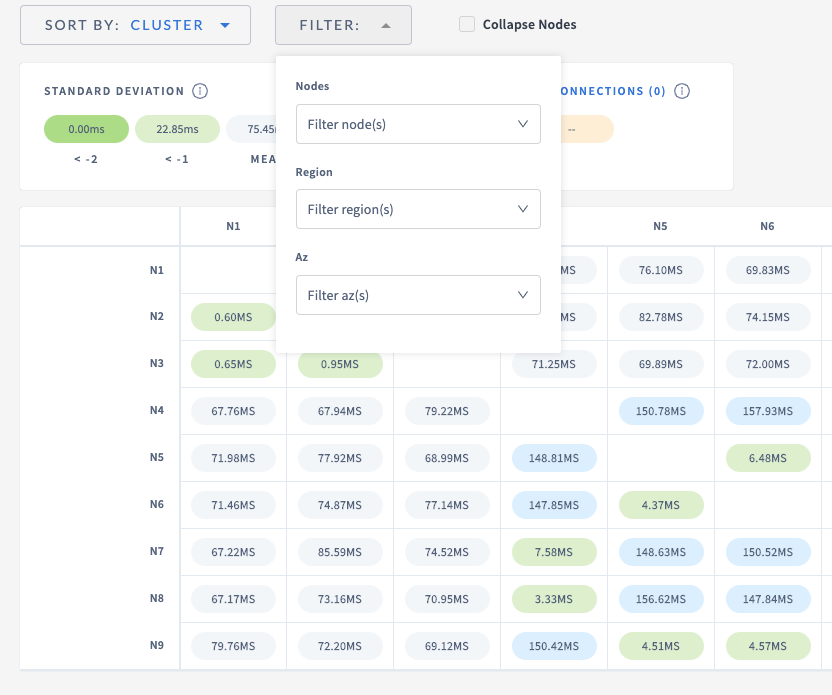Click the 150.42MS latency cell

(554, 646)
